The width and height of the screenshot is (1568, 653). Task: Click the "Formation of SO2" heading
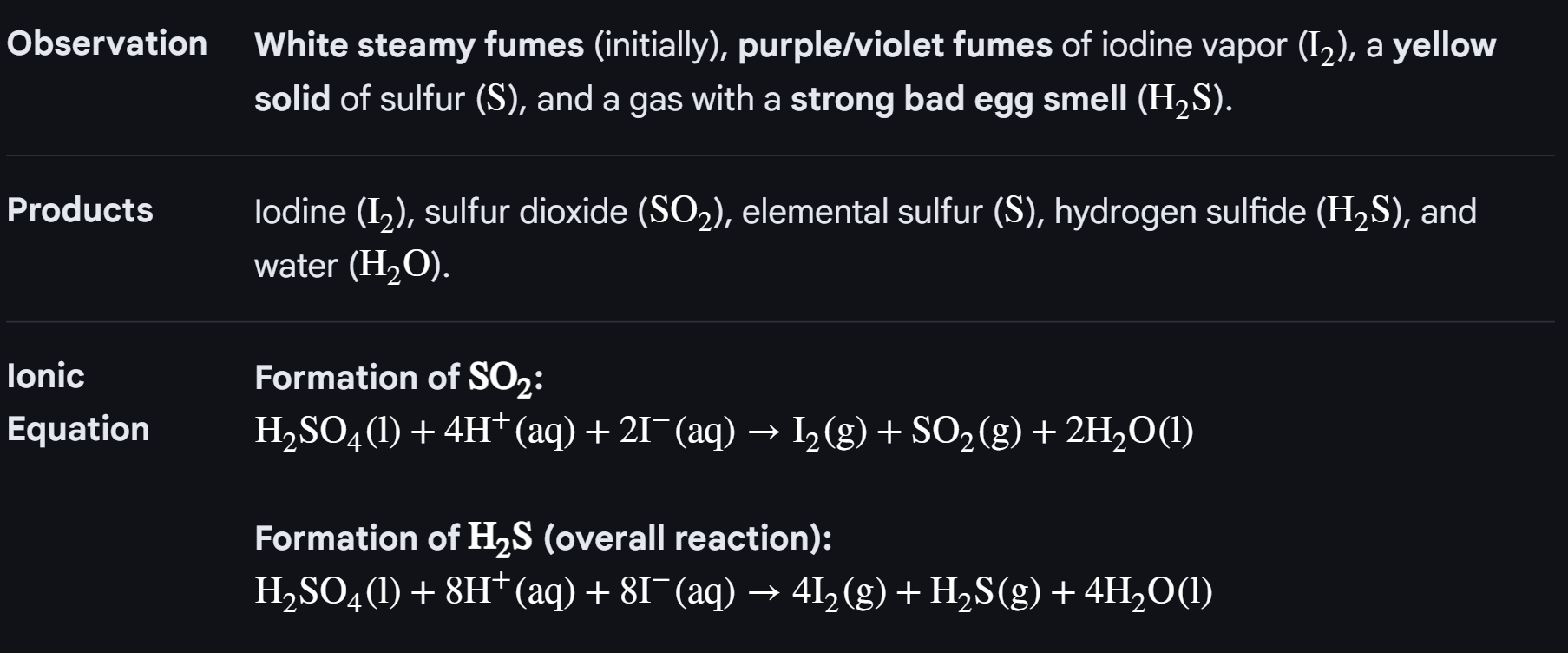[398, 378]
